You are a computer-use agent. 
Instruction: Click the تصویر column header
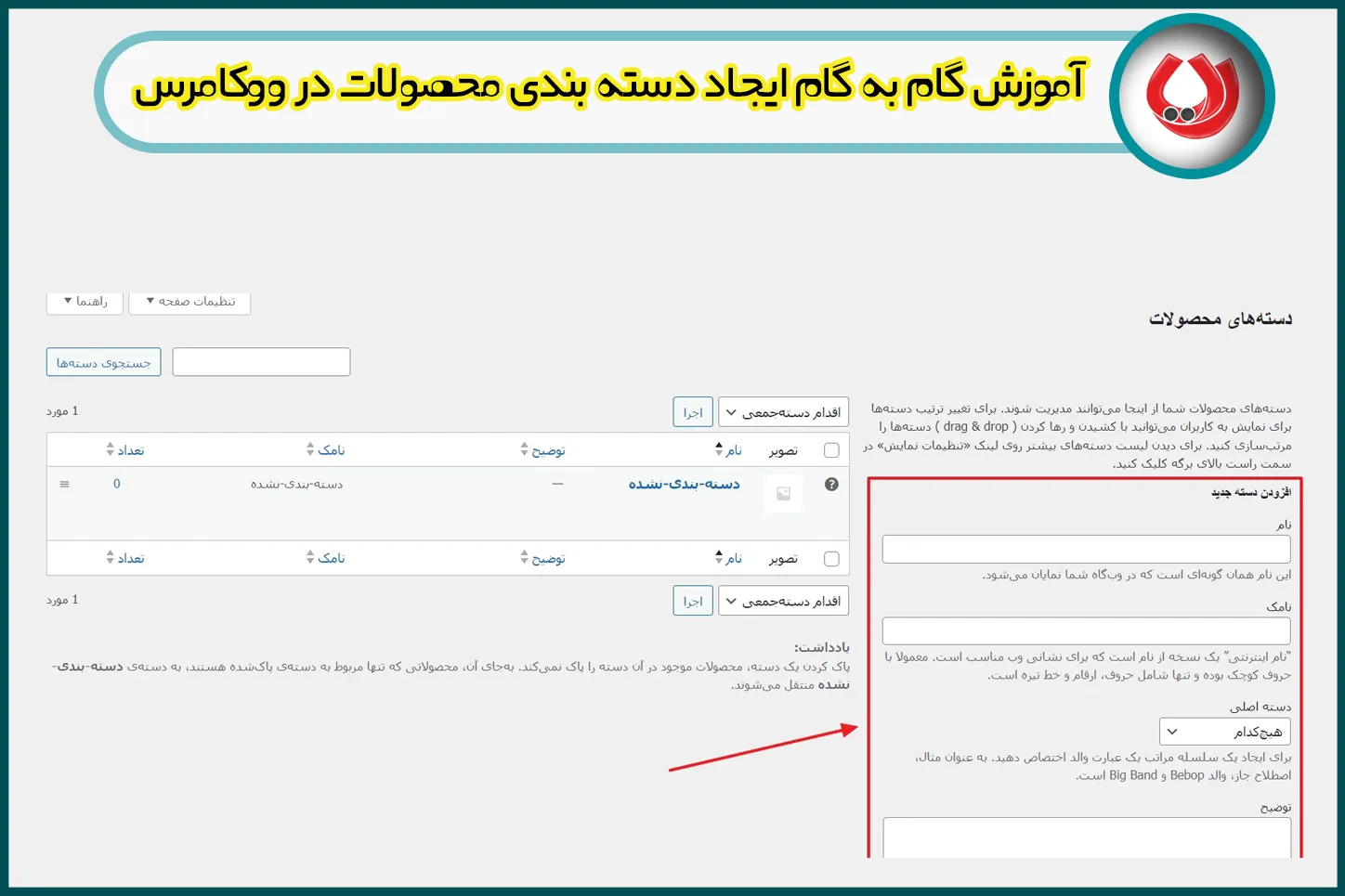(x=783, y=450)
